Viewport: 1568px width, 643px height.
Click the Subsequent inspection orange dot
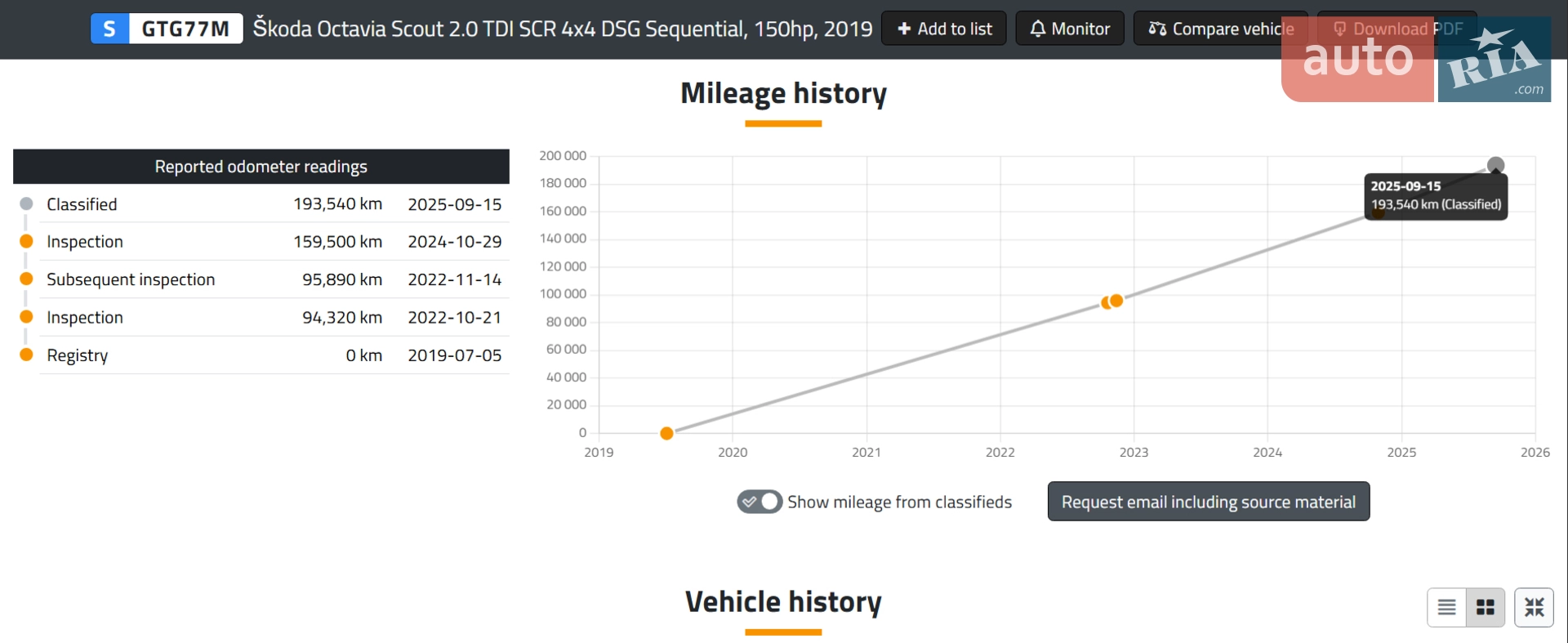26,279
